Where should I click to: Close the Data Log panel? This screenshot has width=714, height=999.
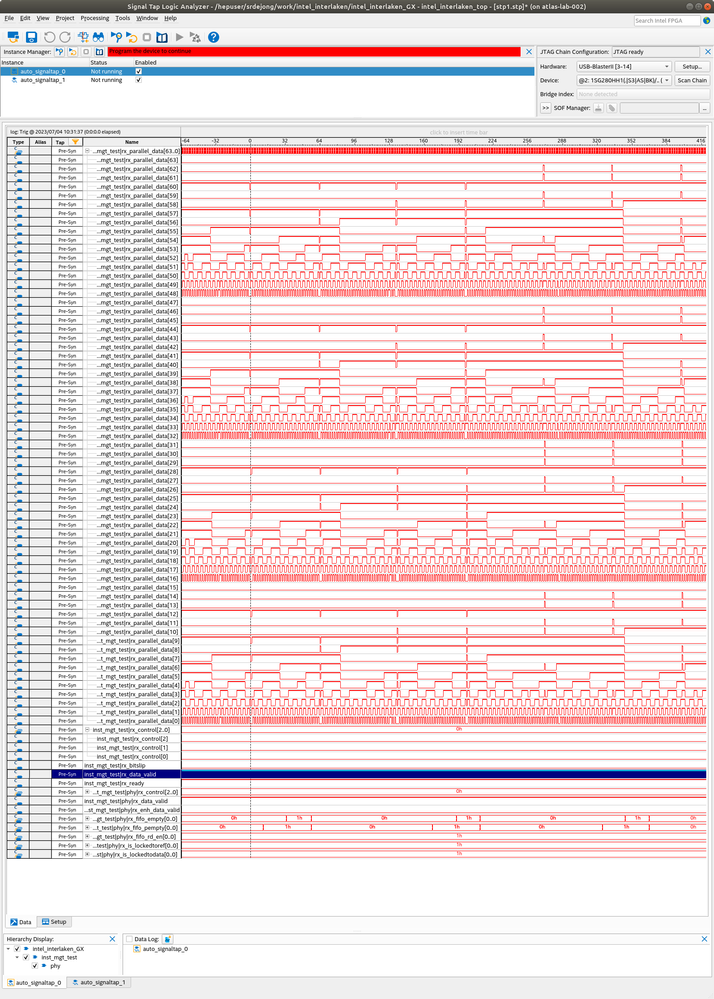pos(704,939)
